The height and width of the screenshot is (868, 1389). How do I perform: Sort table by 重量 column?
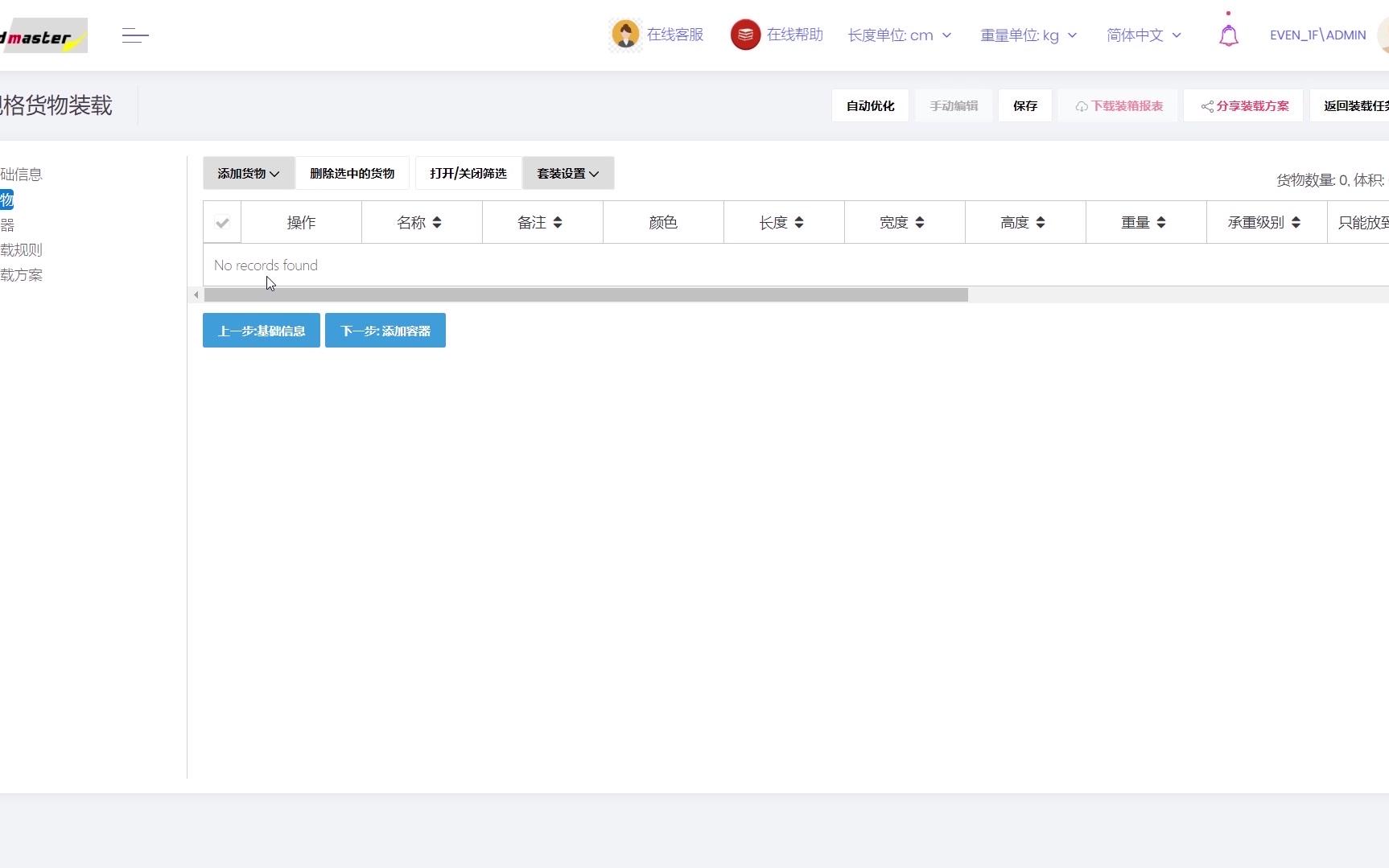(1161, 223)
